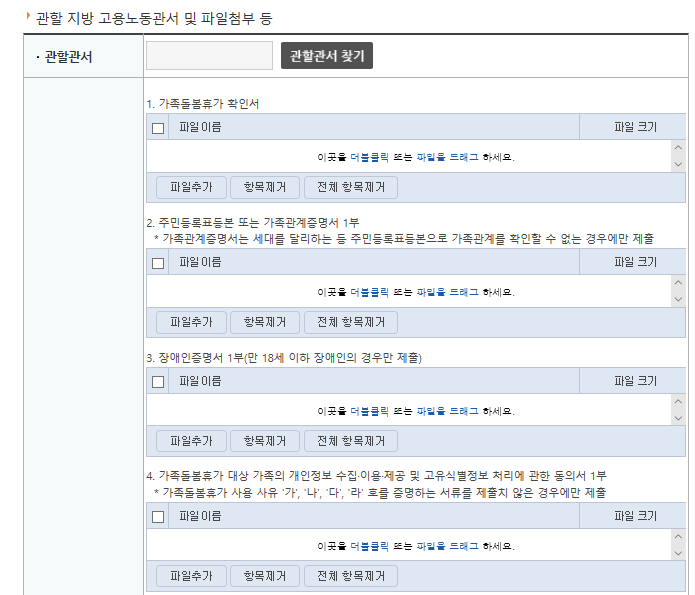This screenshot has width=695, height=595.
Task: Click the '1. 가족돌봄휴가 확인서' heading text
Action: coord(203,104)
